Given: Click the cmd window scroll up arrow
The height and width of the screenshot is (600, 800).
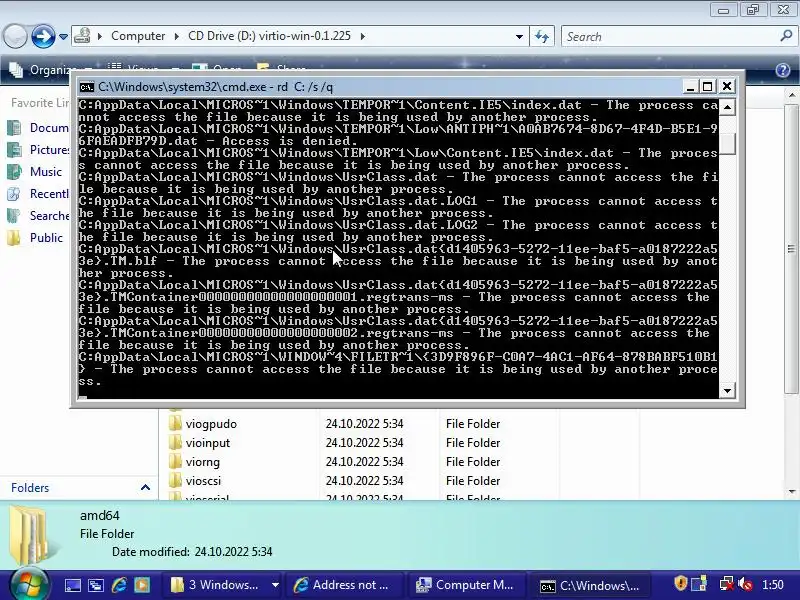Looking at the screenshot, I should 727,107.
